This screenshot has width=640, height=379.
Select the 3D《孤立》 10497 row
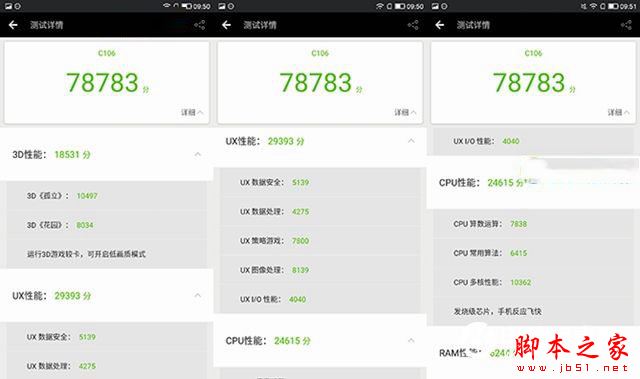[x=107, y=196]
